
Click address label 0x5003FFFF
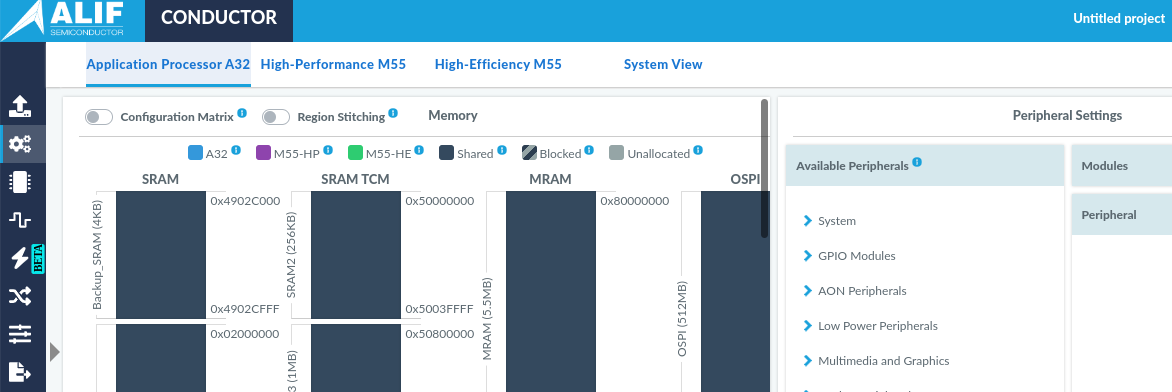point(440,309)
